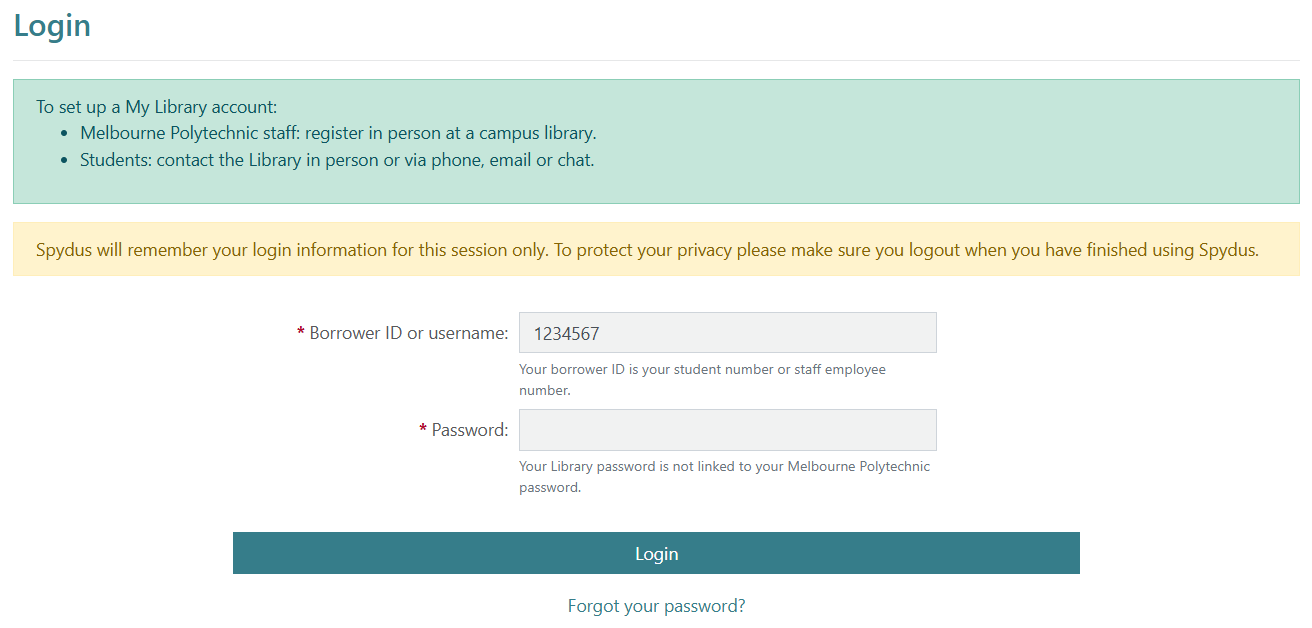Select the Melbourne Polytechnic staff registration line
The height and width of the screenshot is (628, 1312).
pyautogui.click(x=338, y=133)
